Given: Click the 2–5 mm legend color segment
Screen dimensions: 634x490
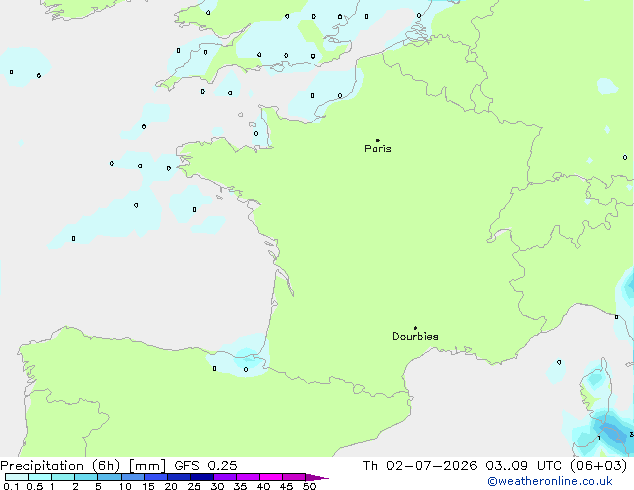Looking at the screenshot, I should [x=86, y=477].
